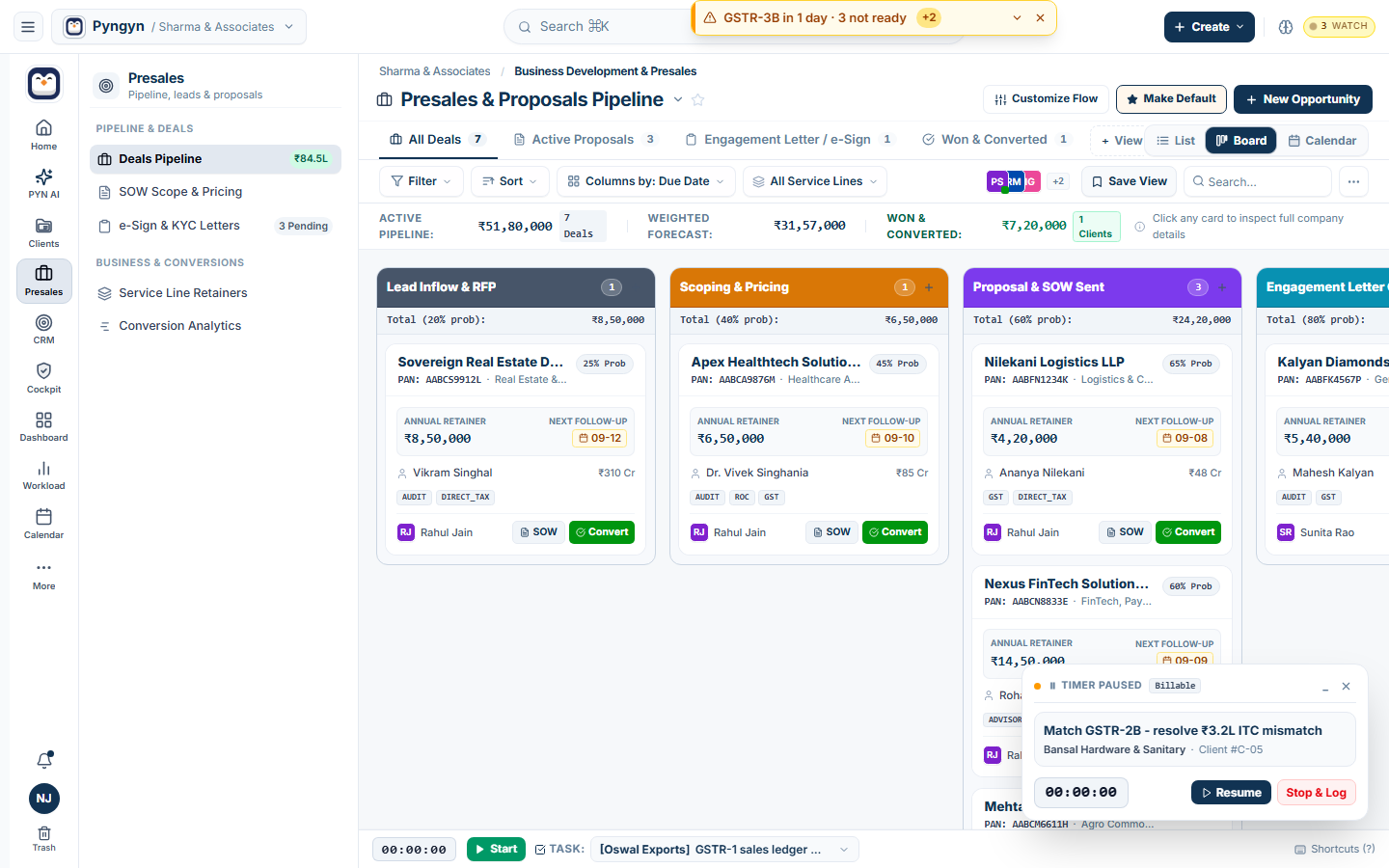Star the Presales & Proposals Pipeline

tap(698, 99)
